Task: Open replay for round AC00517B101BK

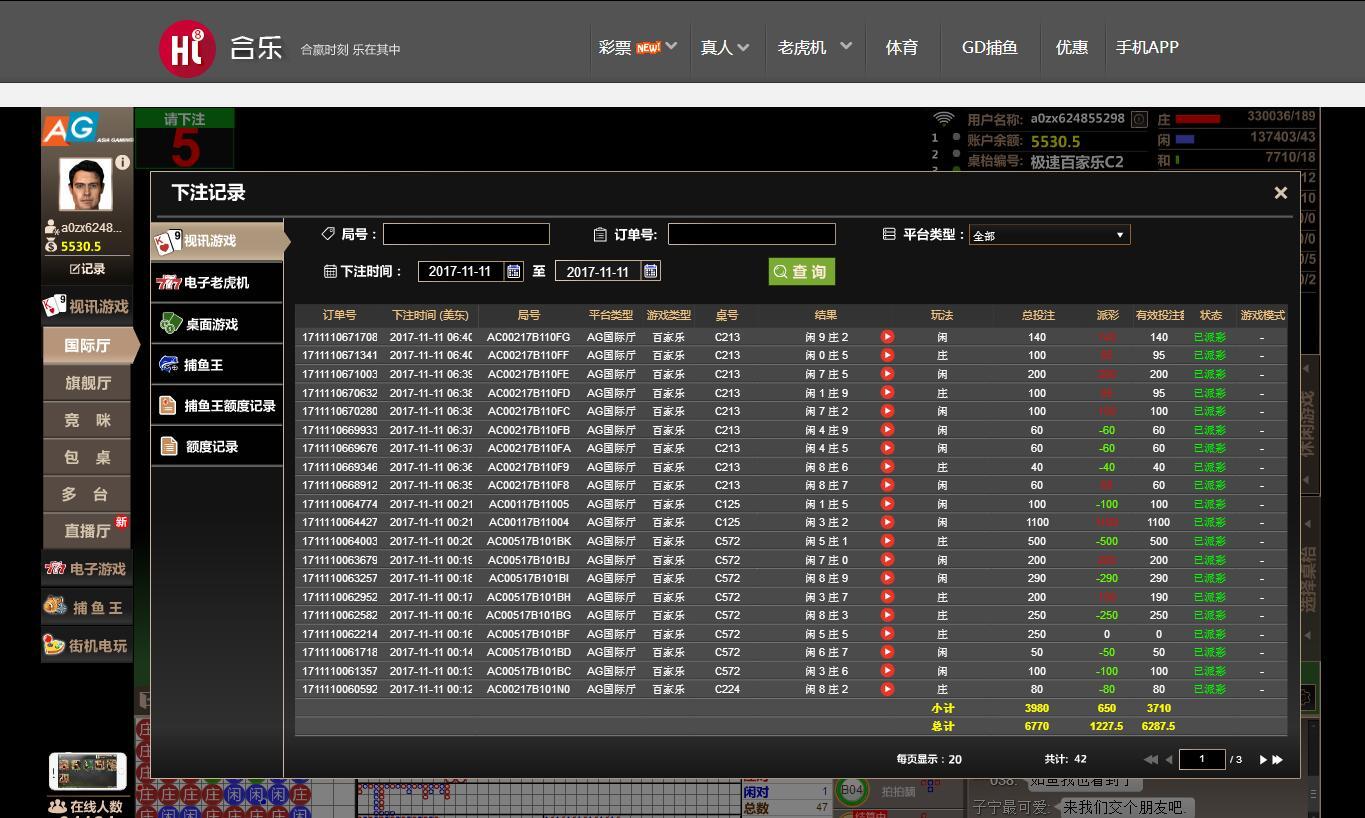Action: click(887, 541)
